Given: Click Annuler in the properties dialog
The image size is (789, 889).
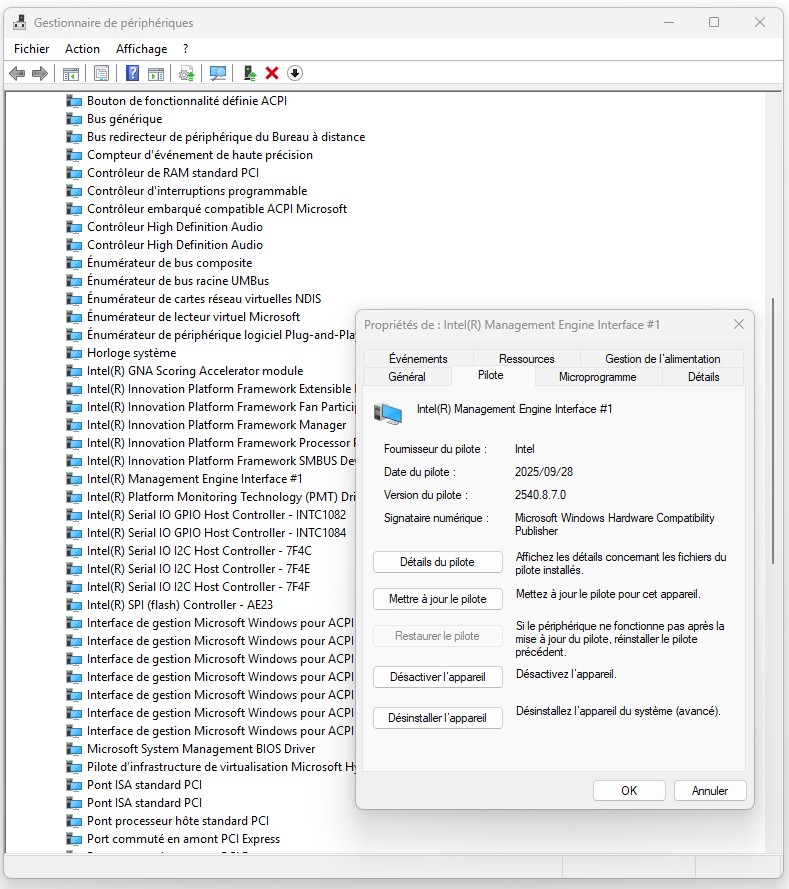Looking at the screenshot, I should [709, 790].
